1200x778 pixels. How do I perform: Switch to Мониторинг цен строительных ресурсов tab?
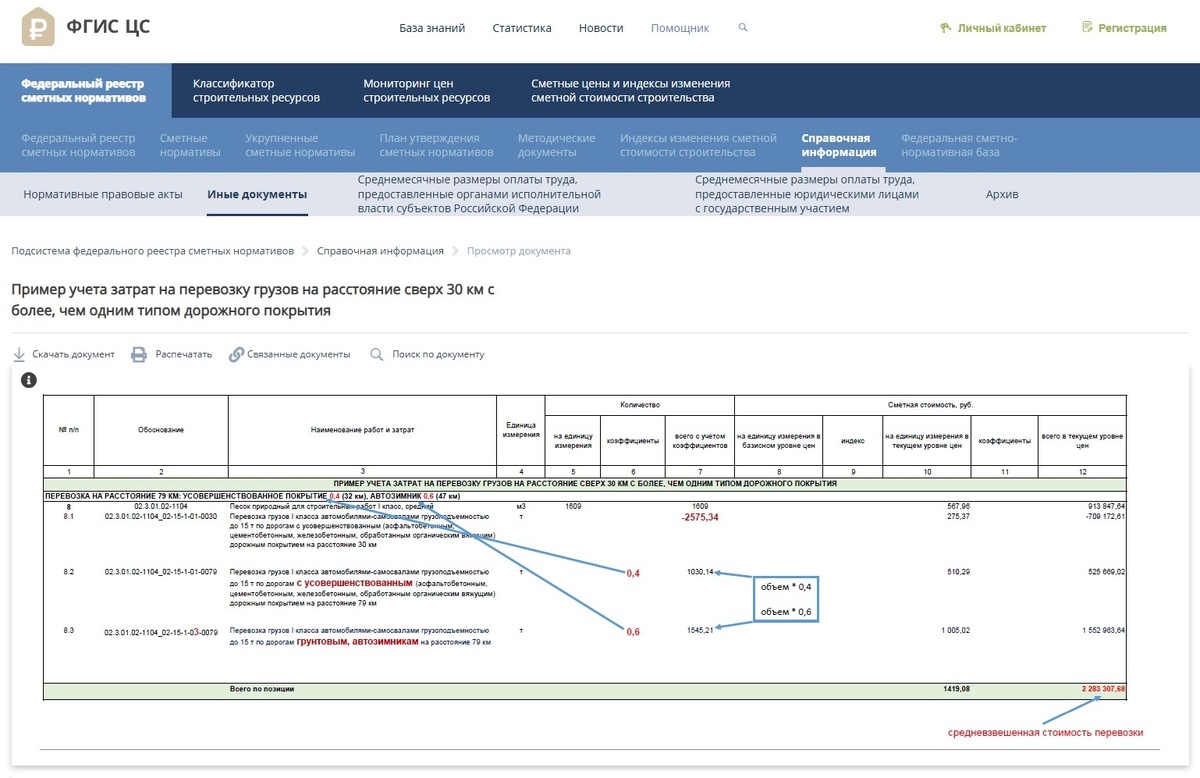pos(427,91)
